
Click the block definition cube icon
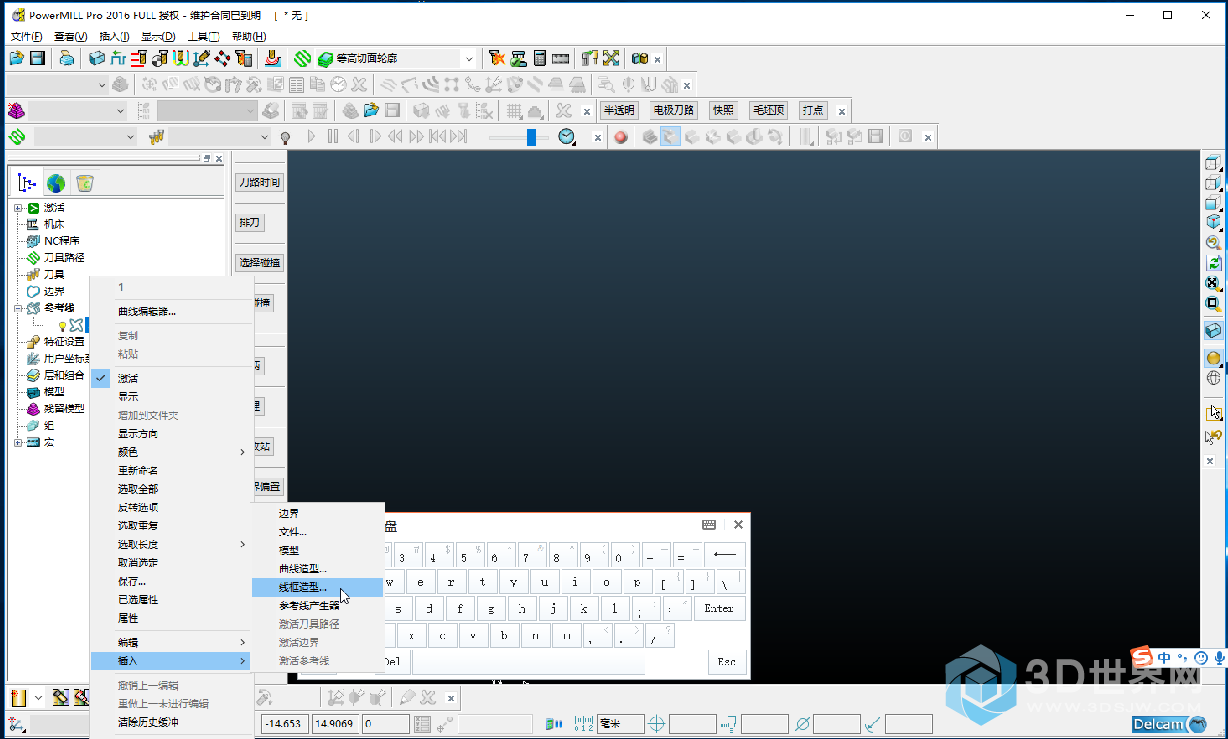coord(97,59)
